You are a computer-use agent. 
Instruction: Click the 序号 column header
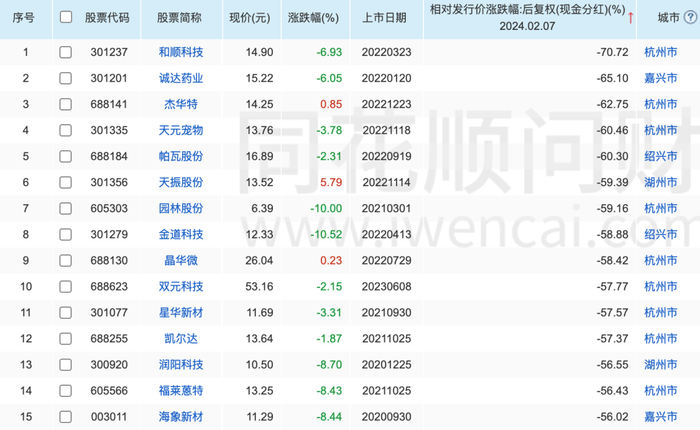point(23,18)
